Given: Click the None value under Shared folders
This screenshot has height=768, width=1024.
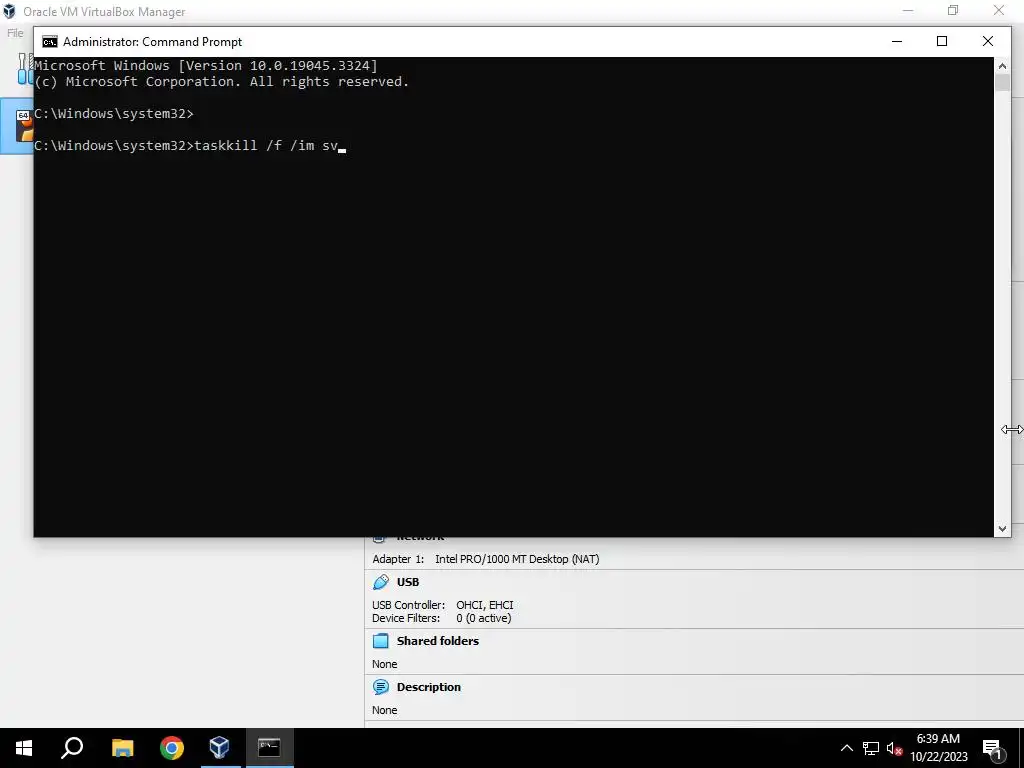Looking at the screenshot, I should (385, 664).
